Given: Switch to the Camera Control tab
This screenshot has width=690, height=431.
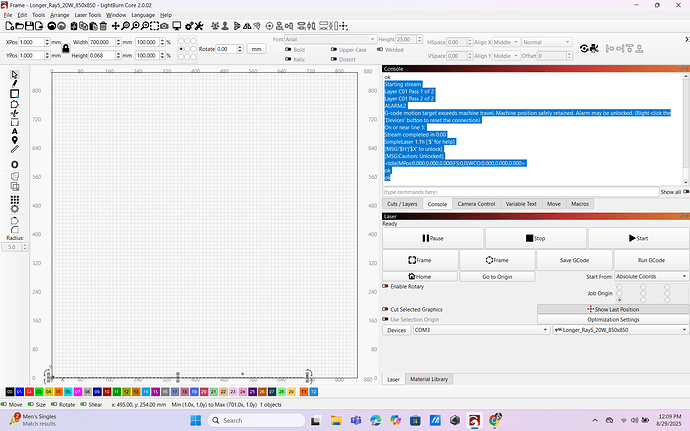Looking at the screenshot, I should click(476, 204).
